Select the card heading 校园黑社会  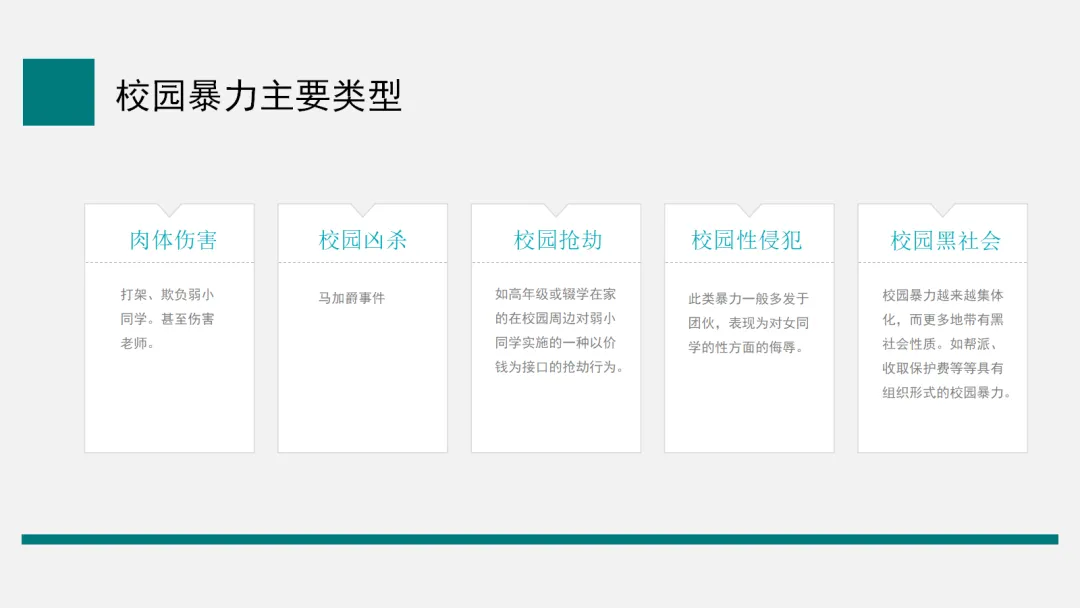click(x=946, y=240)
